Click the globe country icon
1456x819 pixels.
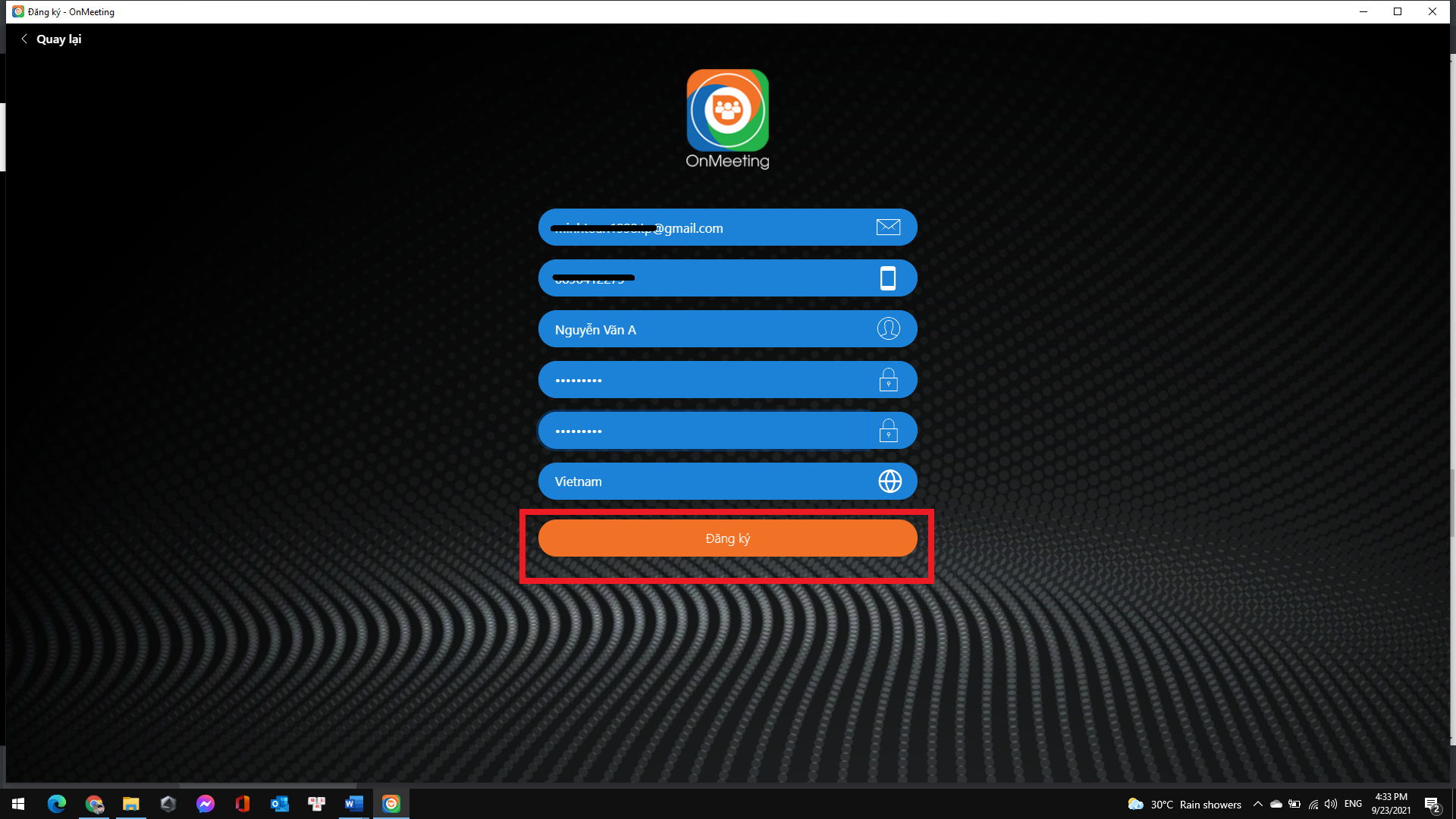coord(890,481)
